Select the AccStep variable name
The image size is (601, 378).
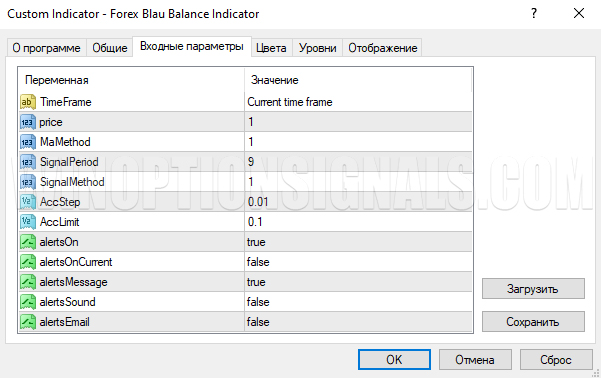tap(60, 202)
